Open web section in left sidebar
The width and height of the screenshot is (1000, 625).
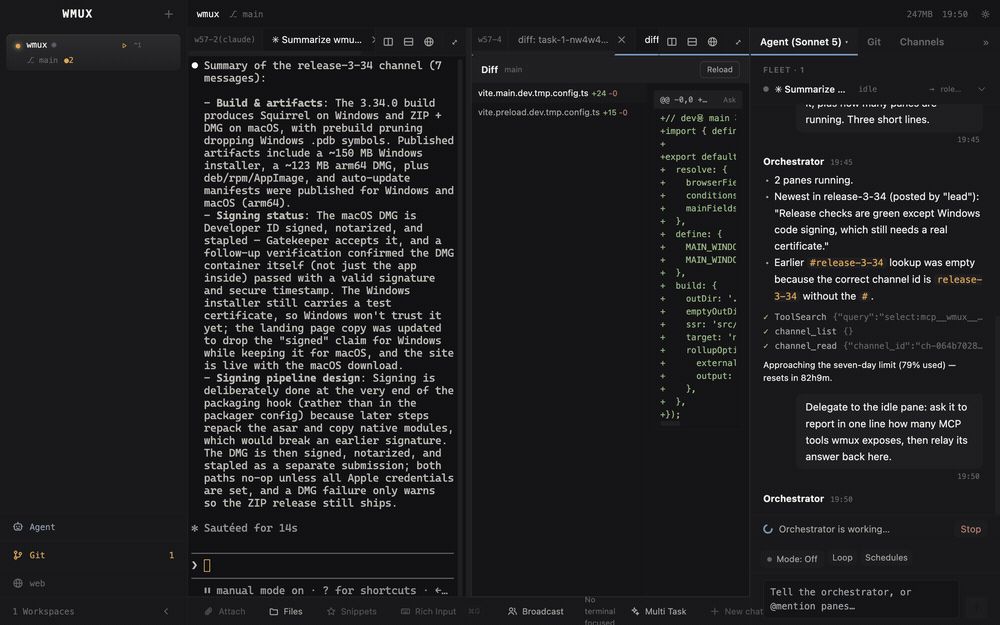(x=94, y=583)
